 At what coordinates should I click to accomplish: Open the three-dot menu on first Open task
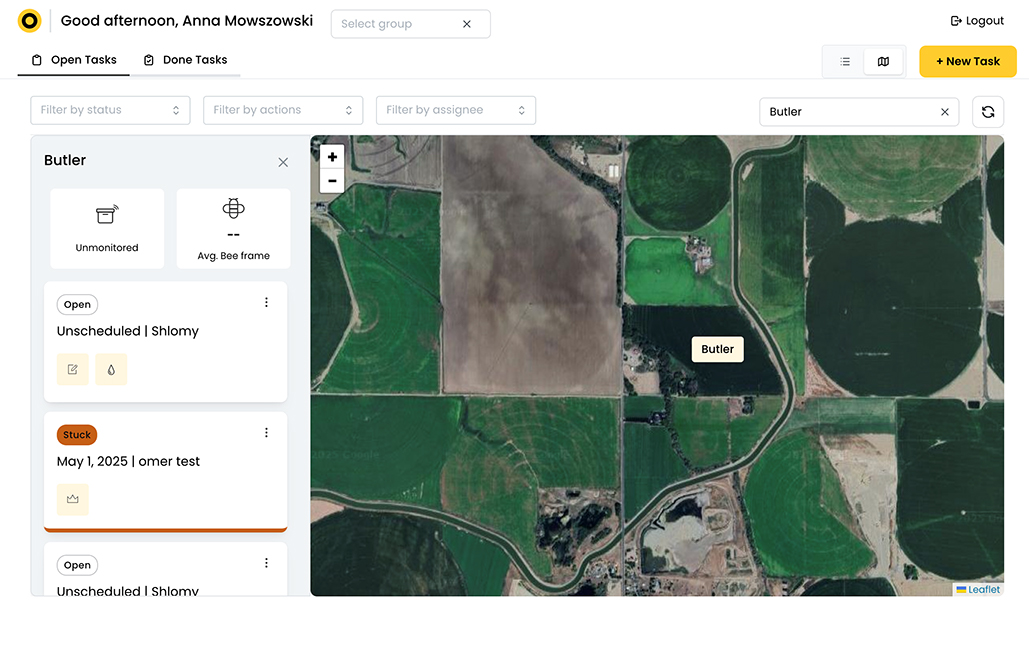[x=266, y=303]
